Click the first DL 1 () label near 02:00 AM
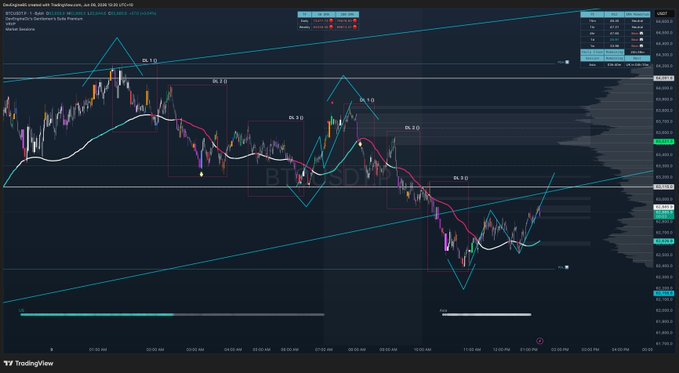This screenshot has height=373, width=679. click(150, 61)
